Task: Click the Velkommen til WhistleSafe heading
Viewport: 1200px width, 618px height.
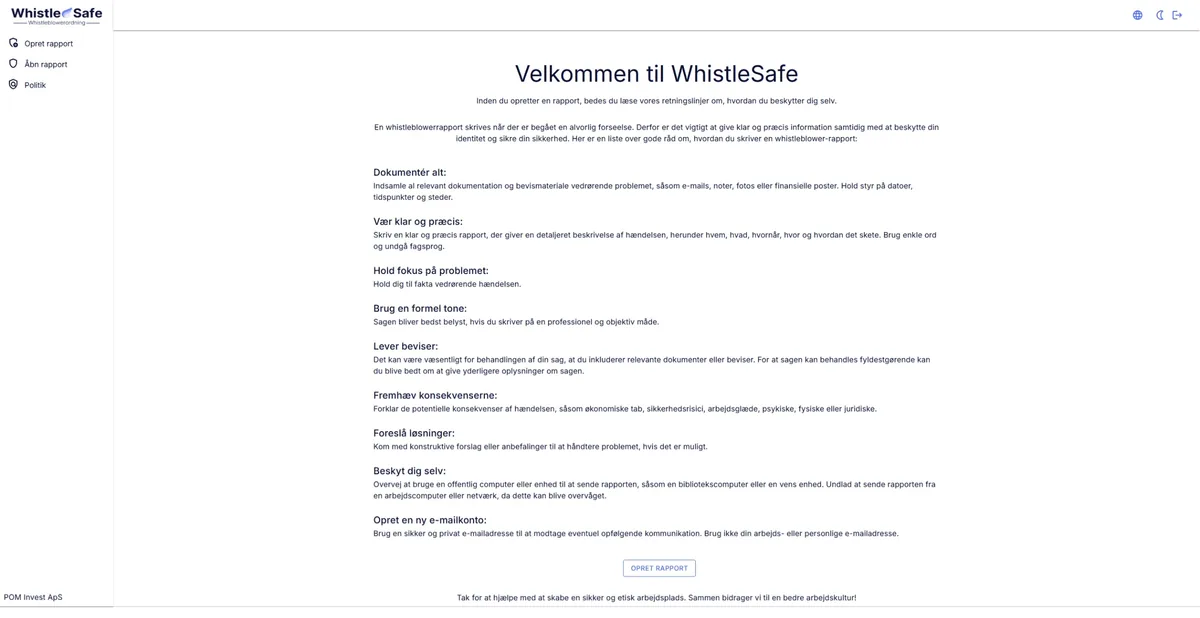Action: [656, 74]
